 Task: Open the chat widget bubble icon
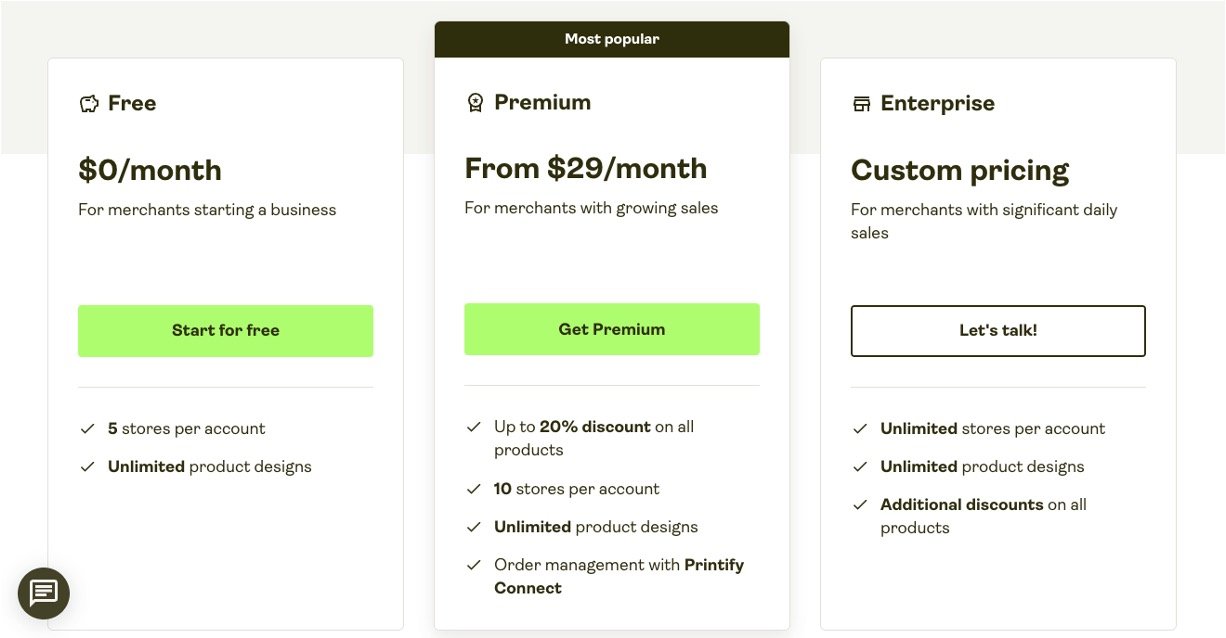[44, 593]
